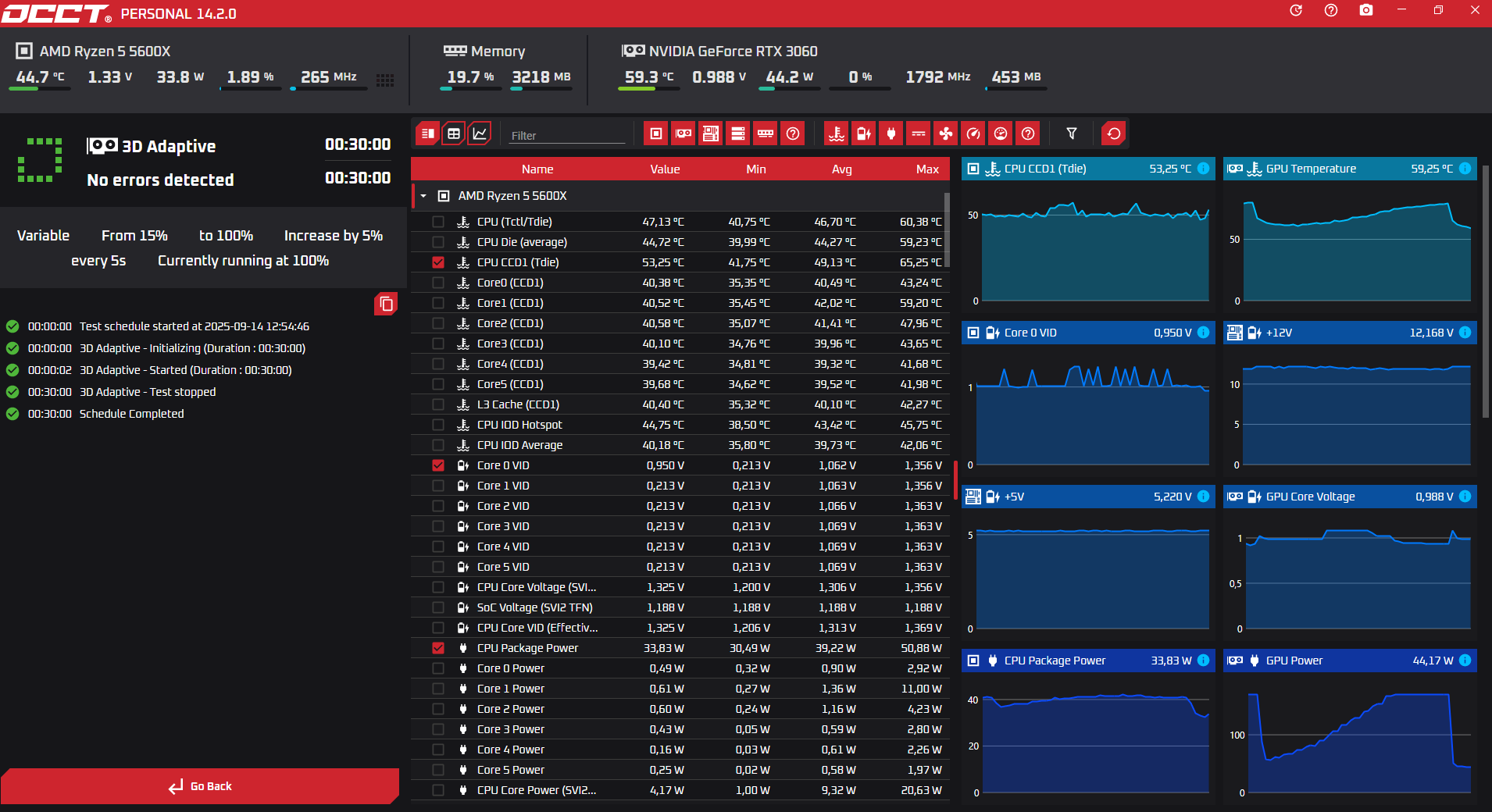1492x812 pixels.
Task: Toggle the voltage sensor type filter
Action: [864, 134]
